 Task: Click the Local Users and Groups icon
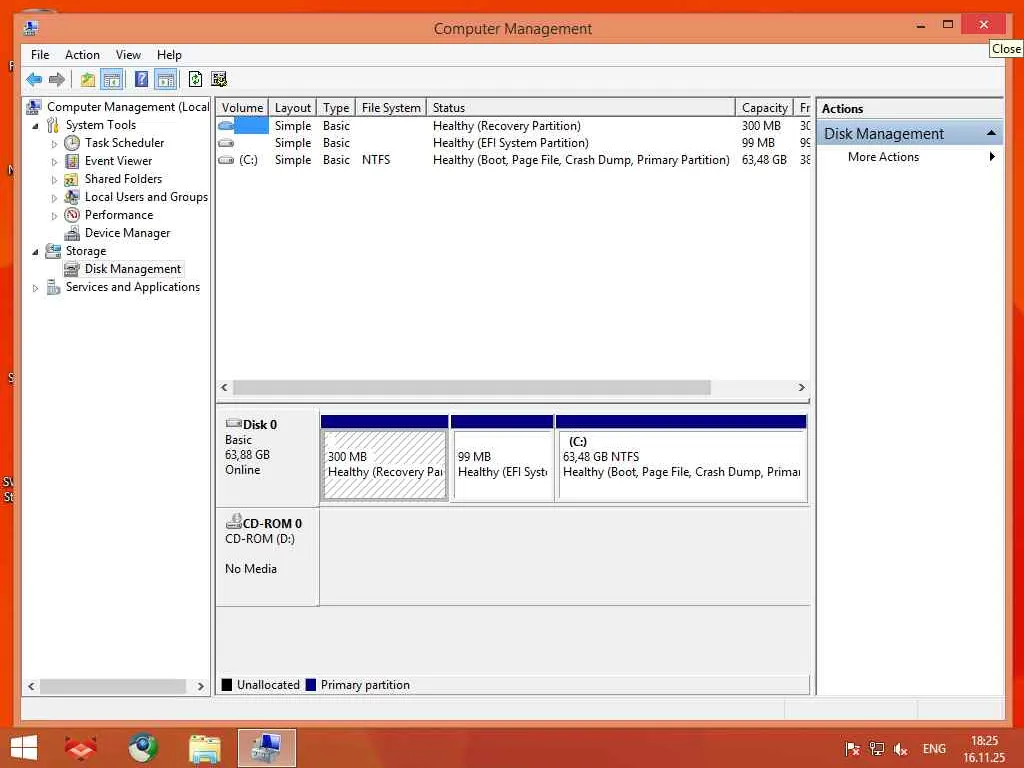tap(72, 197)
